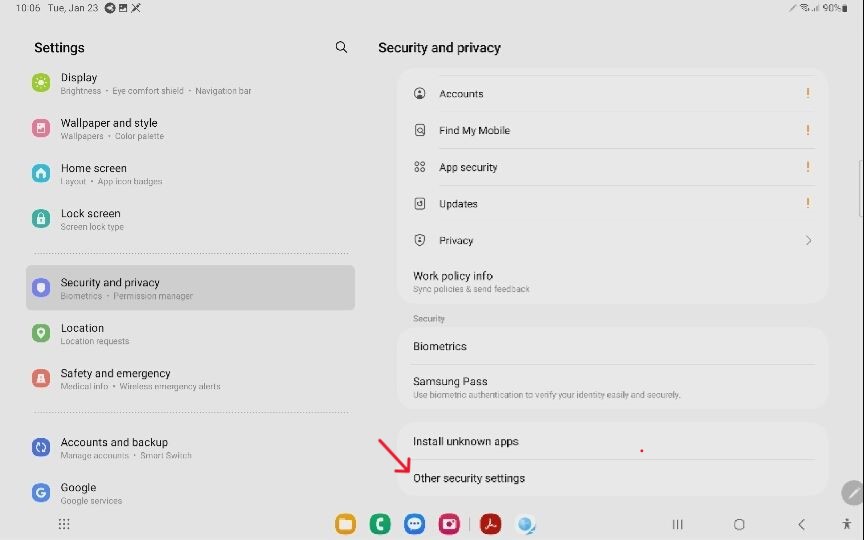
Task: Tap the clock showing 10:06
Action: tap(28, 8)
